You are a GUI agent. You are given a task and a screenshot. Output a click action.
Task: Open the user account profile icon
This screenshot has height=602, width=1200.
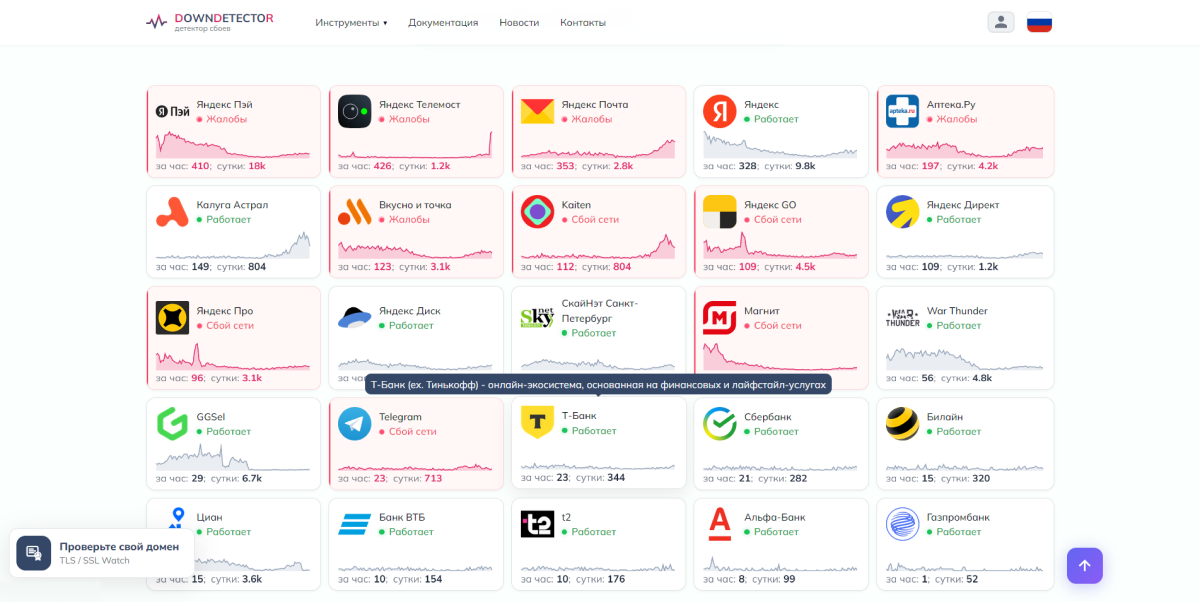click(1001, 22)
